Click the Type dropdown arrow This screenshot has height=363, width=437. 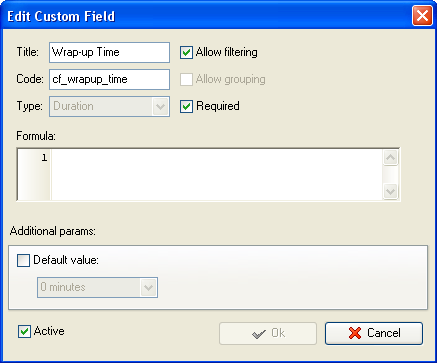click(160, 107)
